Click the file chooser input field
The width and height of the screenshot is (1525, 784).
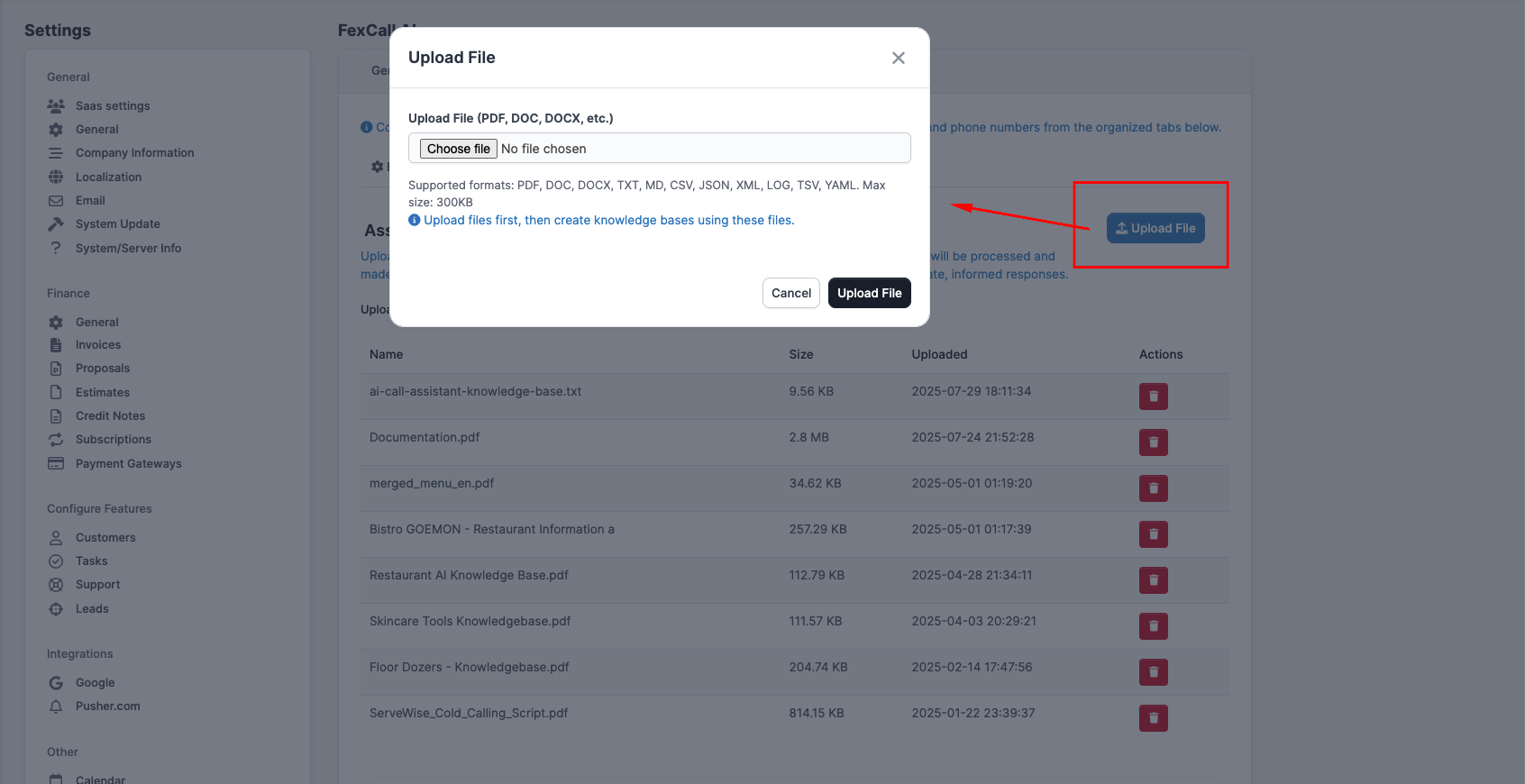(x=703, y=149)
